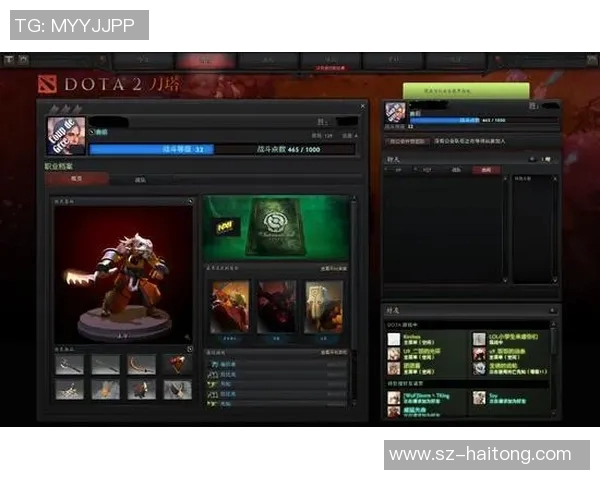Click the chat window vertical scrollbar

pos(505,229)
